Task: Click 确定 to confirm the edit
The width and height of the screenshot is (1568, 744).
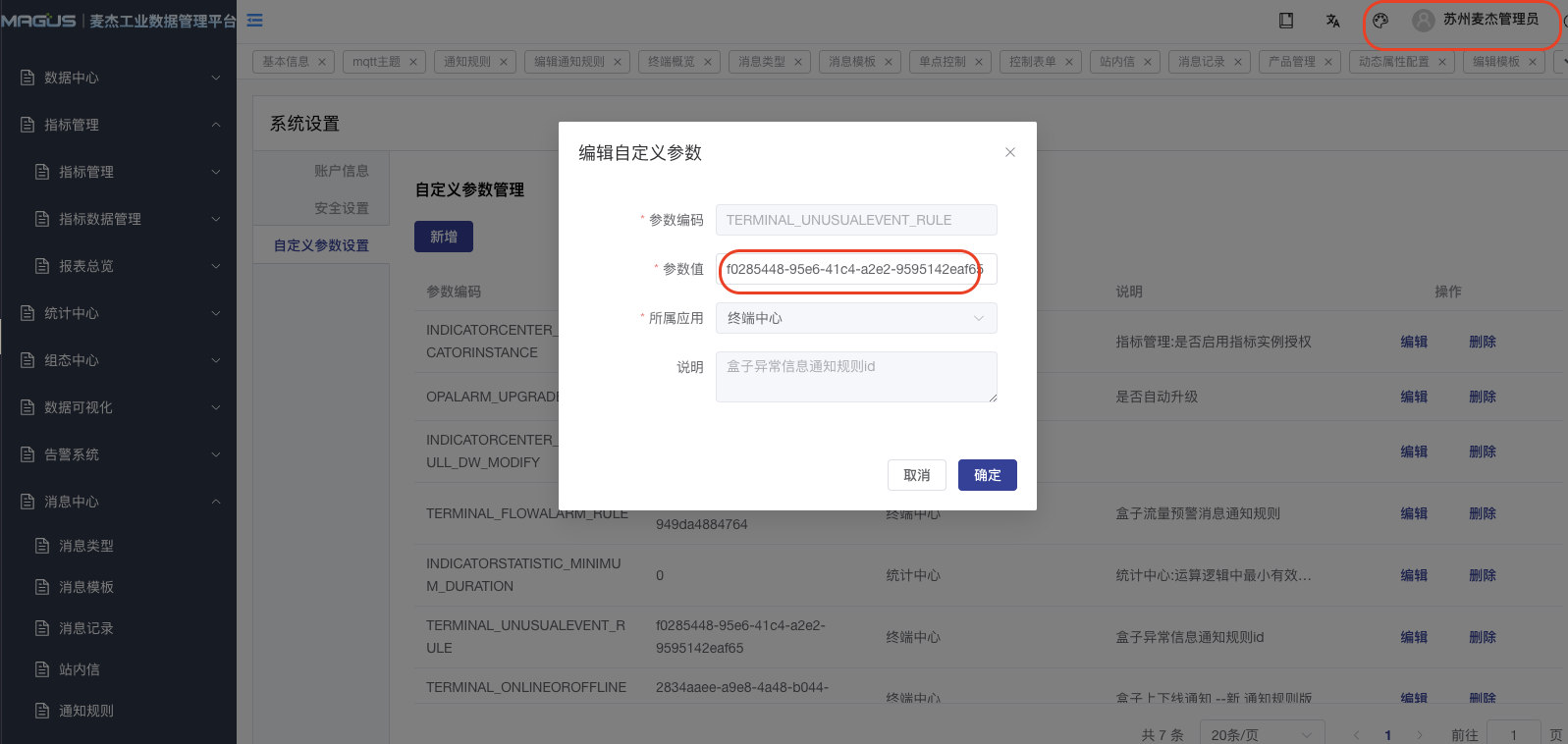Action: click(988, 475)
